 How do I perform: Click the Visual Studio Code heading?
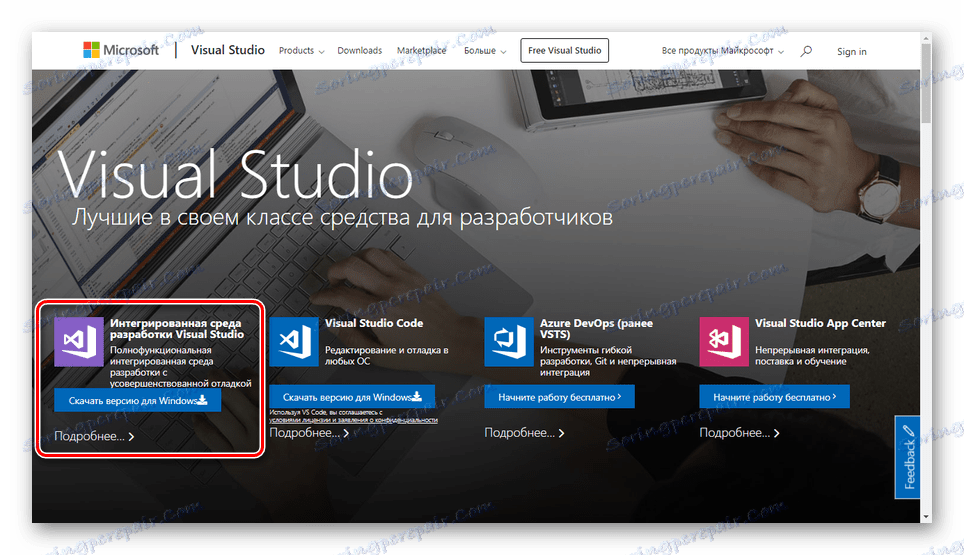tap(374, 323)
